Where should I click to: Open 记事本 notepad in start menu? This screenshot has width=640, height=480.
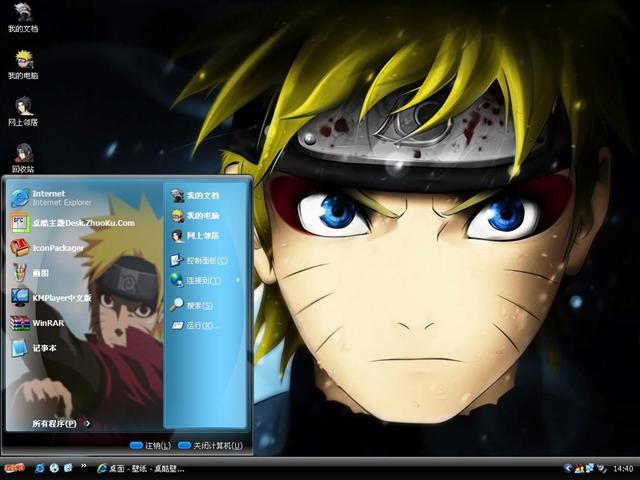point(33,348)
